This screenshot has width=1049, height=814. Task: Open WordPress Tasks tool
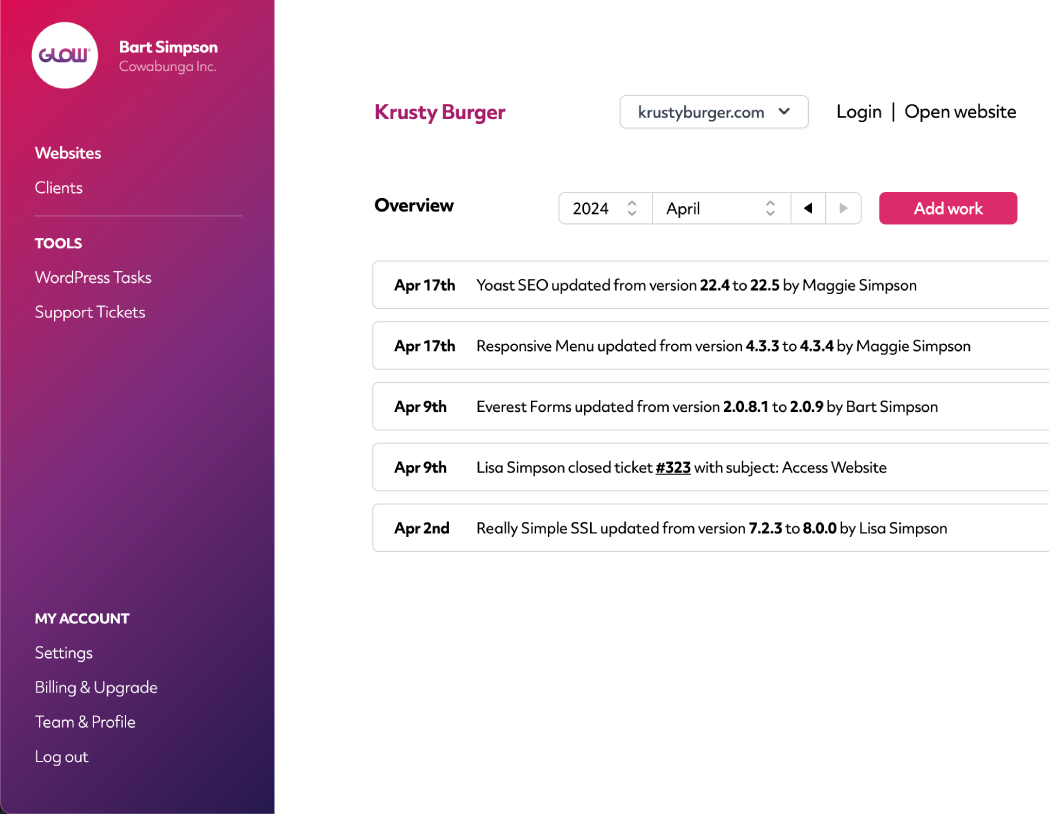click(x=93, y=278)
